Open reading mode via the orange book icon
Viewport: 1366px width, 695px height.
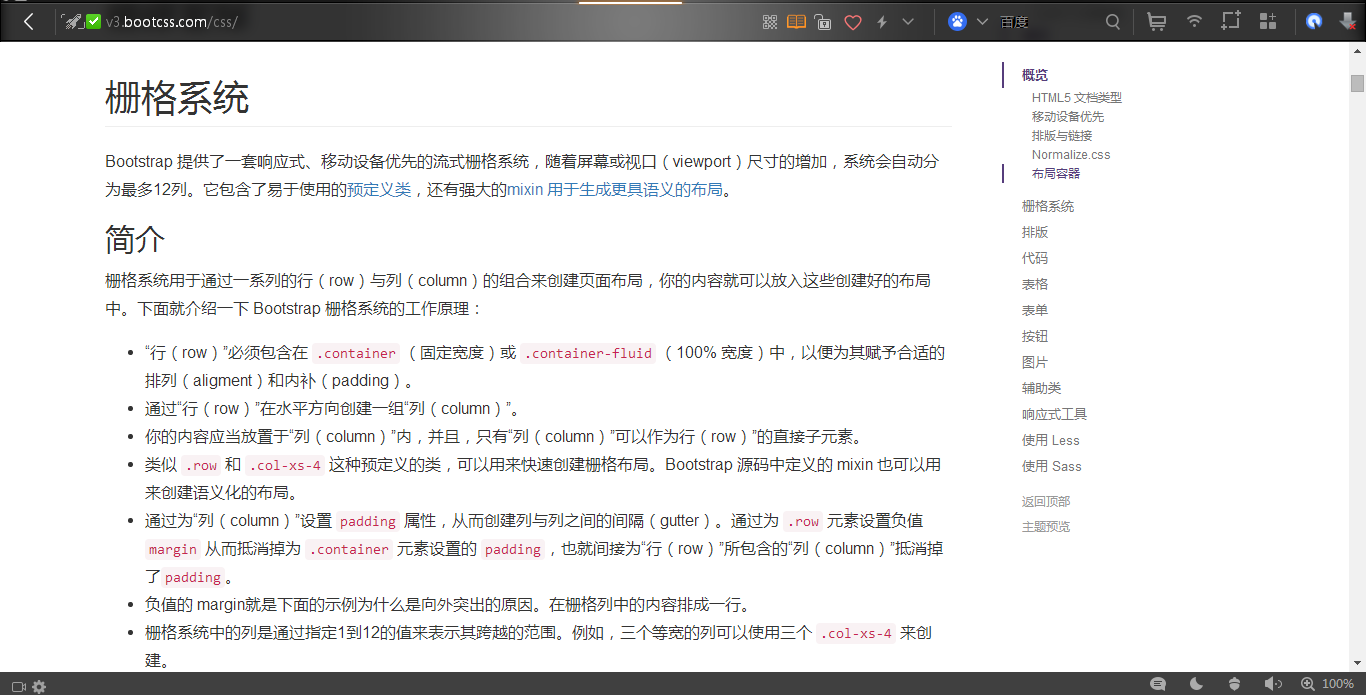[796, 21]
